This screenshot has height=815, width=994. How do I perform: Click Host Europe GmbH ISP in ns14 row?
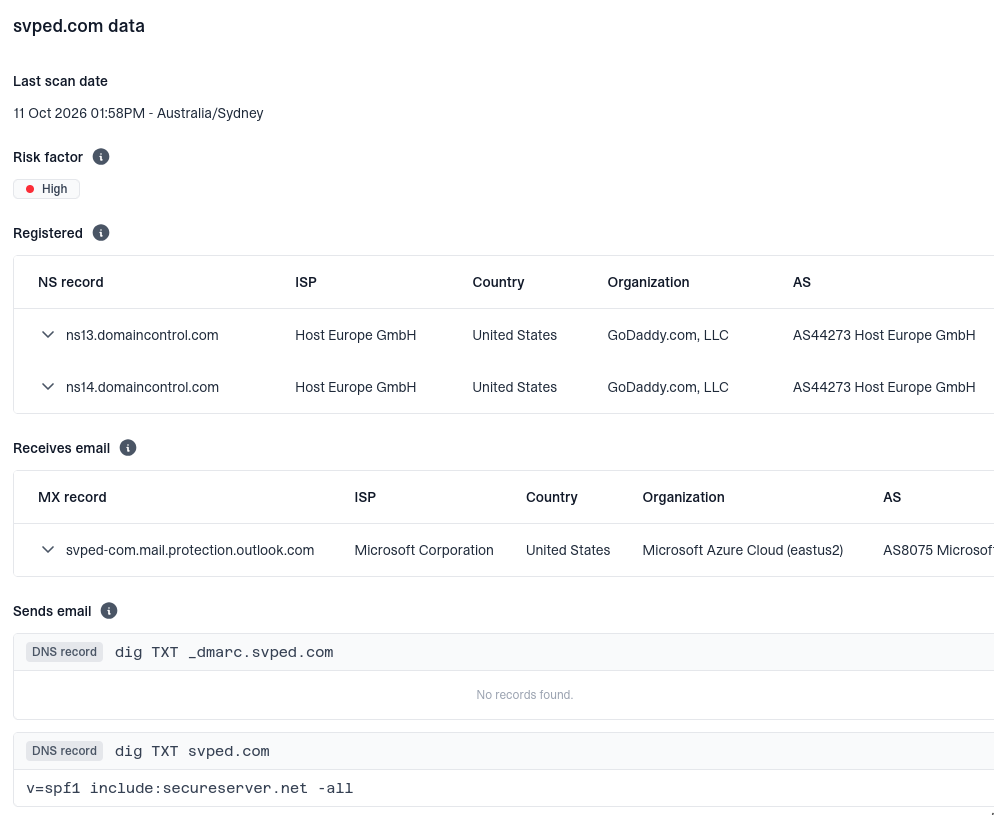pyautogui.click(x=356, y=387)
